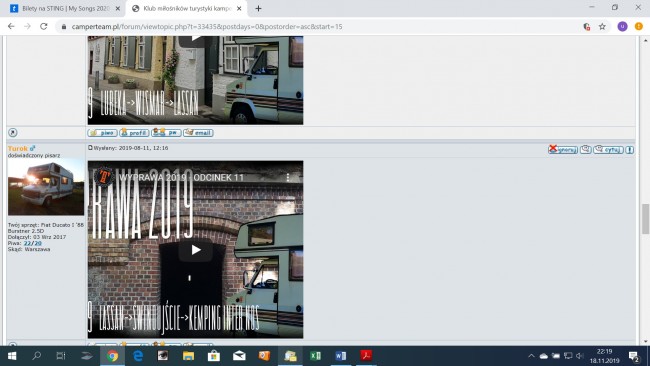Image resolution: width=650 pixels, height=366 pixels.
Task: Open the post link icon beside 'Wysłany'
Action: [90, 148]
